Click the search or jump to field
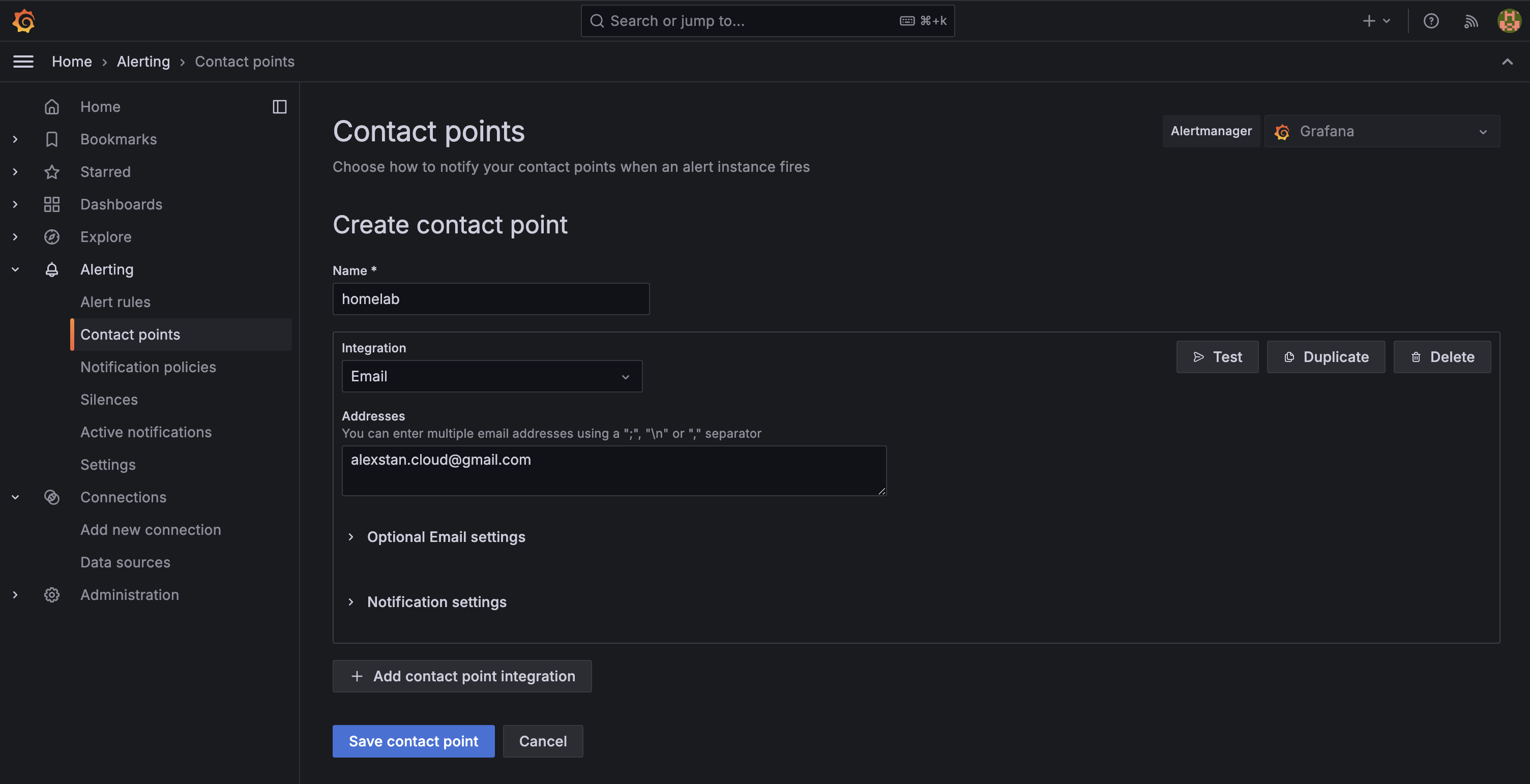This screenshot has height=784, width=1530. pyautogui.click(x=766, y=21)
